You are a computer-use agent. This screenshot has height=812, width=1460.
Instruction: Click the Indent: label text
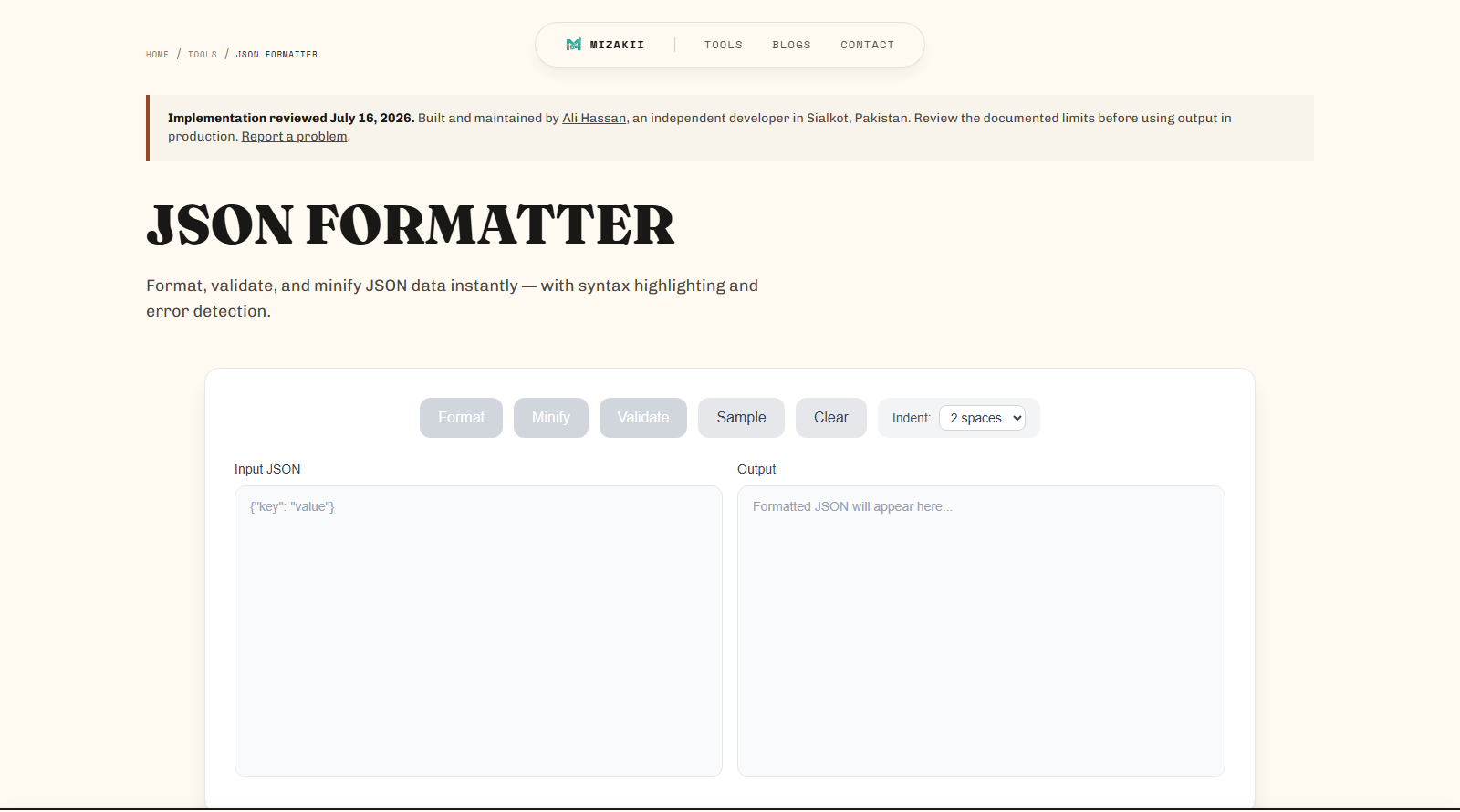[912, 418]
